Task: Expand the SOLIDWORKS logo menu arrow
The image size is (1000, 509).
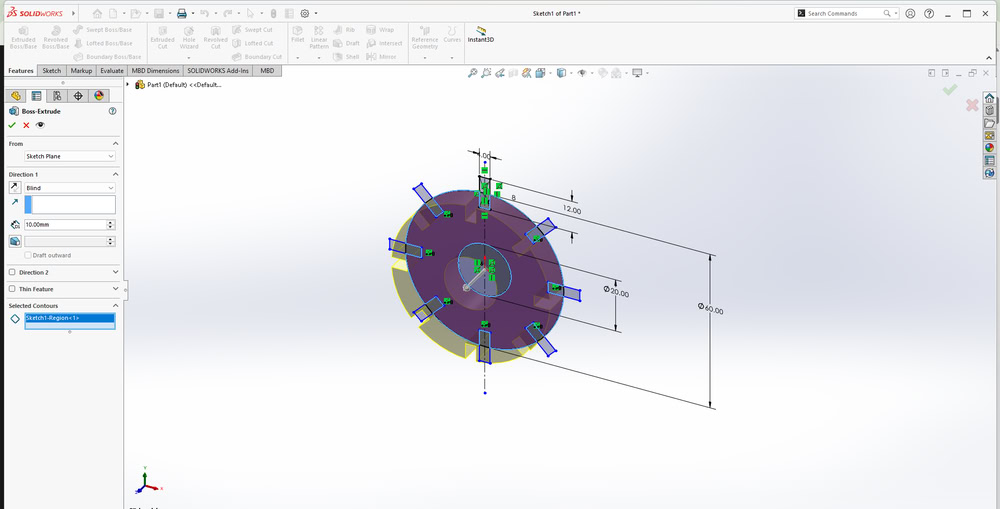Action: 73,13
